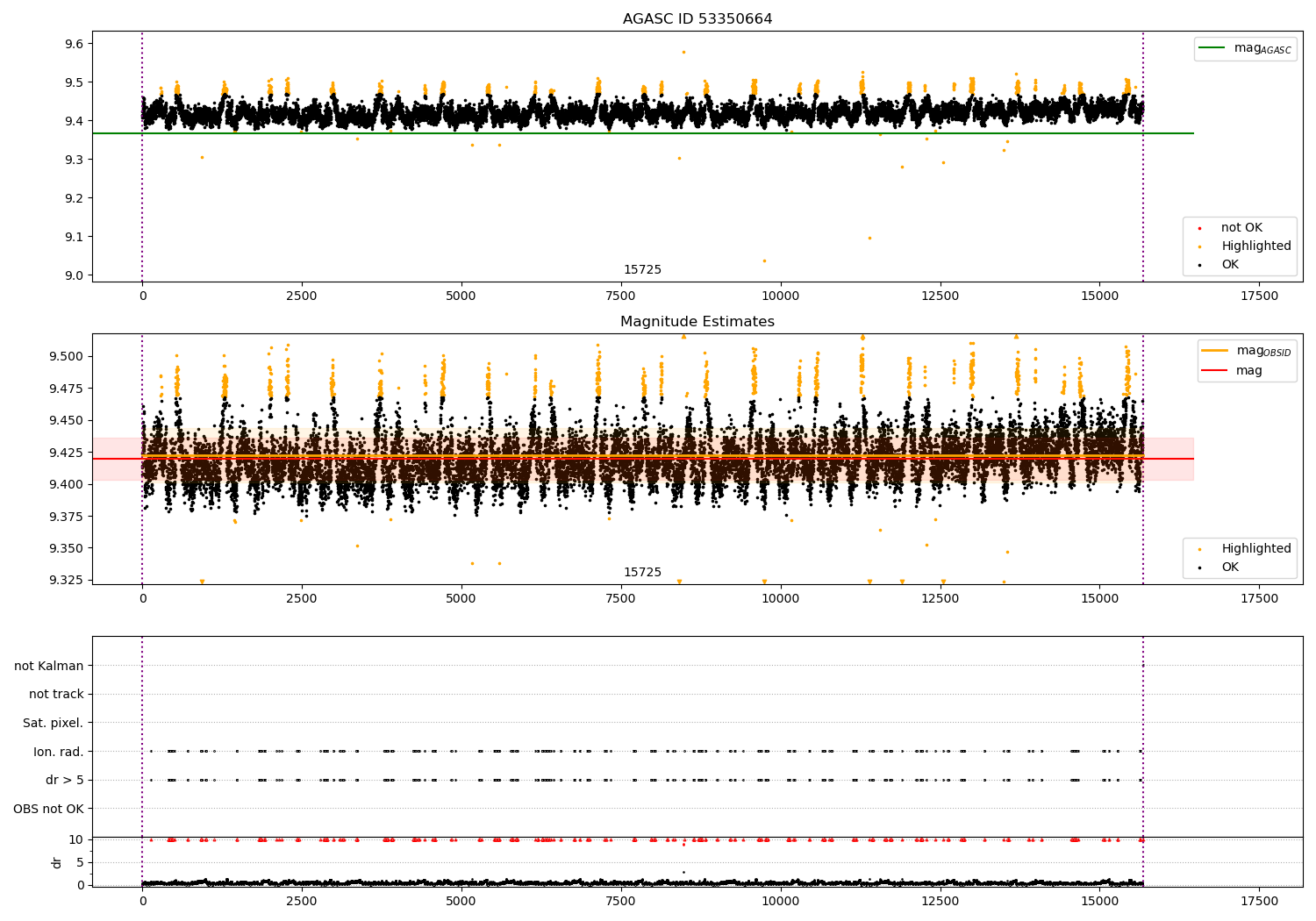1316x921 pixels.
Task: Click the 15725 annotation in the top plot
Action: (642, 270)
